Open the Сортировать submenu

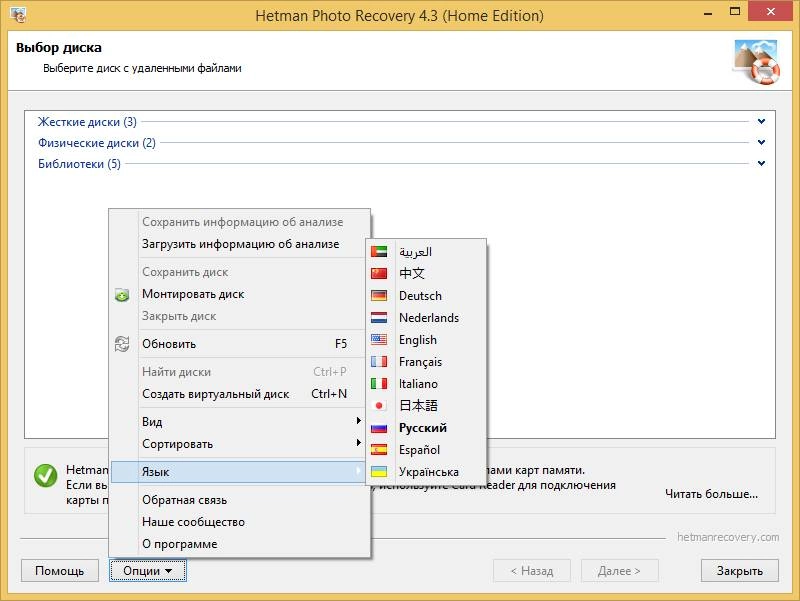[x=239, y=444]
